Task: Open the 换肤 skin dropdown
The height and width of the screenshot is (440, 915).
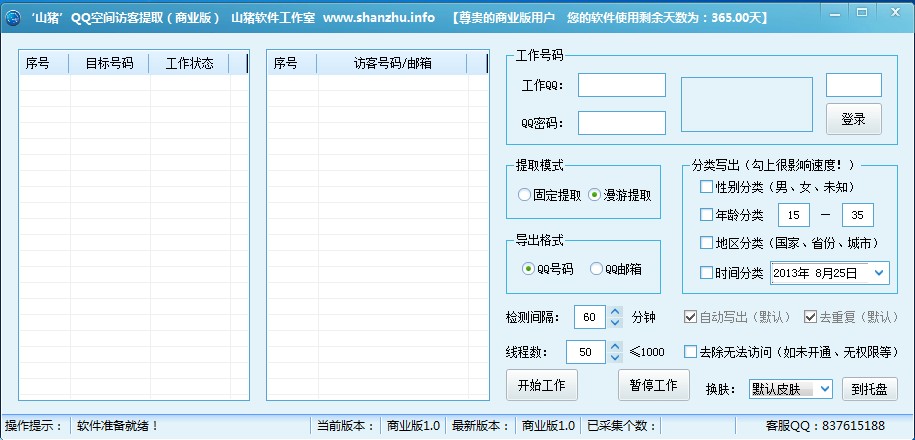Action: (x=825, y=389)
